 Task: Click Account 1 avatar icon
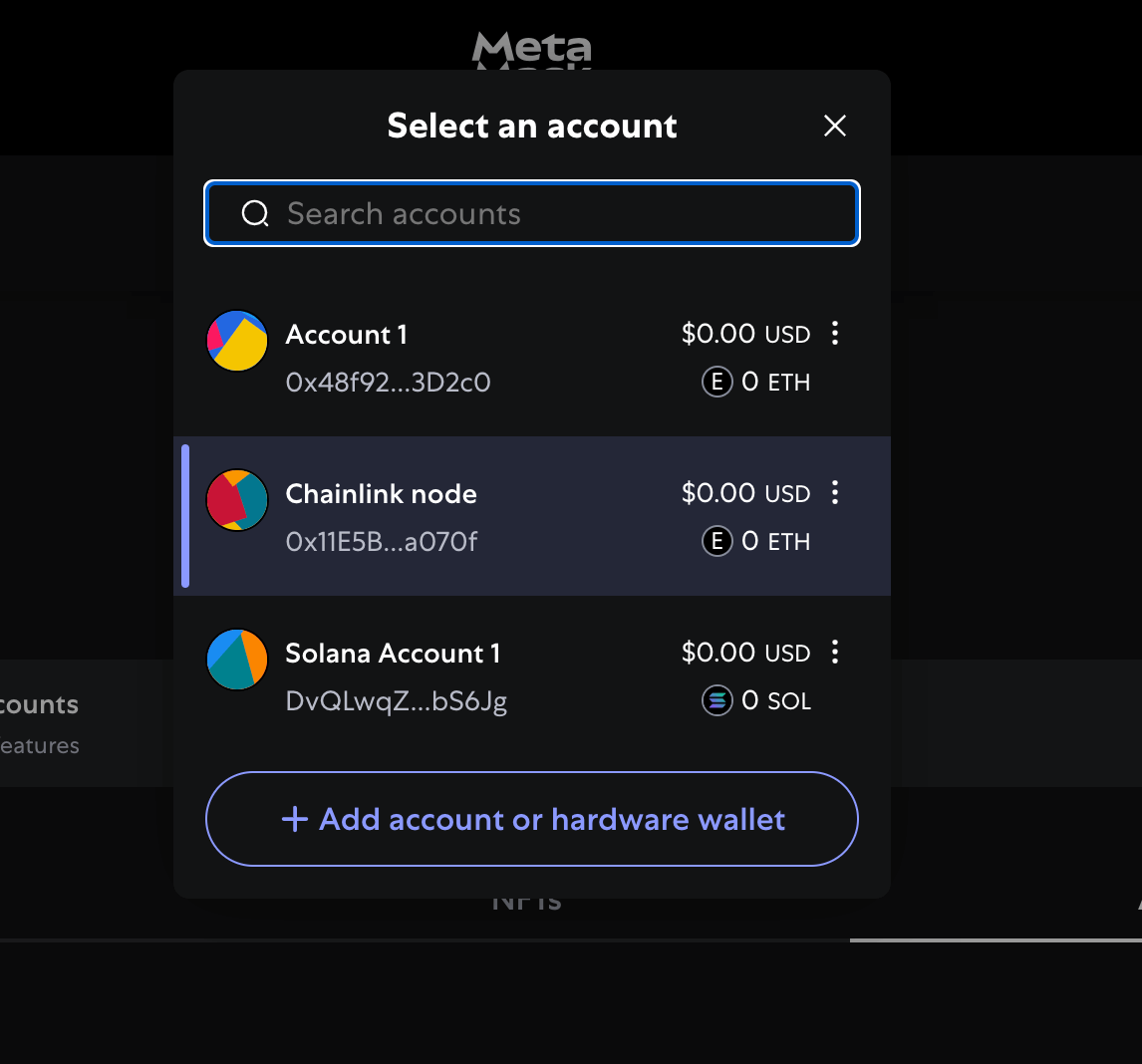[x=237, y=341]
